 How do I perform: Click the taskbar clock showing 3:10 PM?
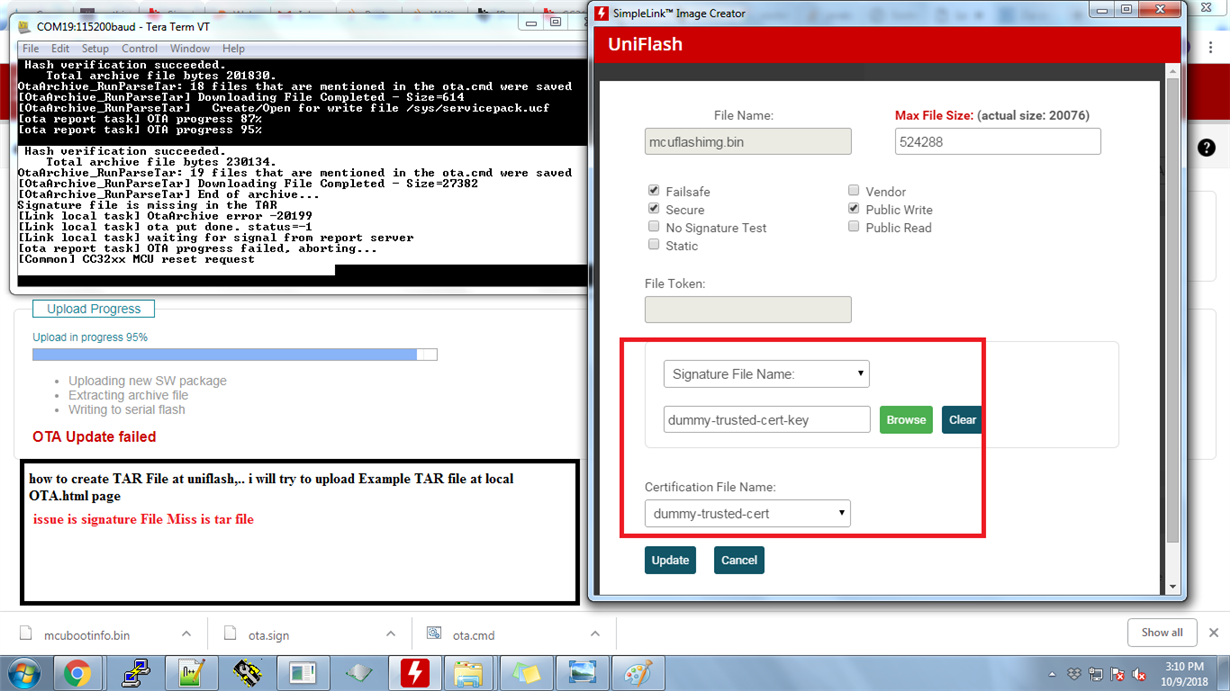click(x=1183, y=674)
